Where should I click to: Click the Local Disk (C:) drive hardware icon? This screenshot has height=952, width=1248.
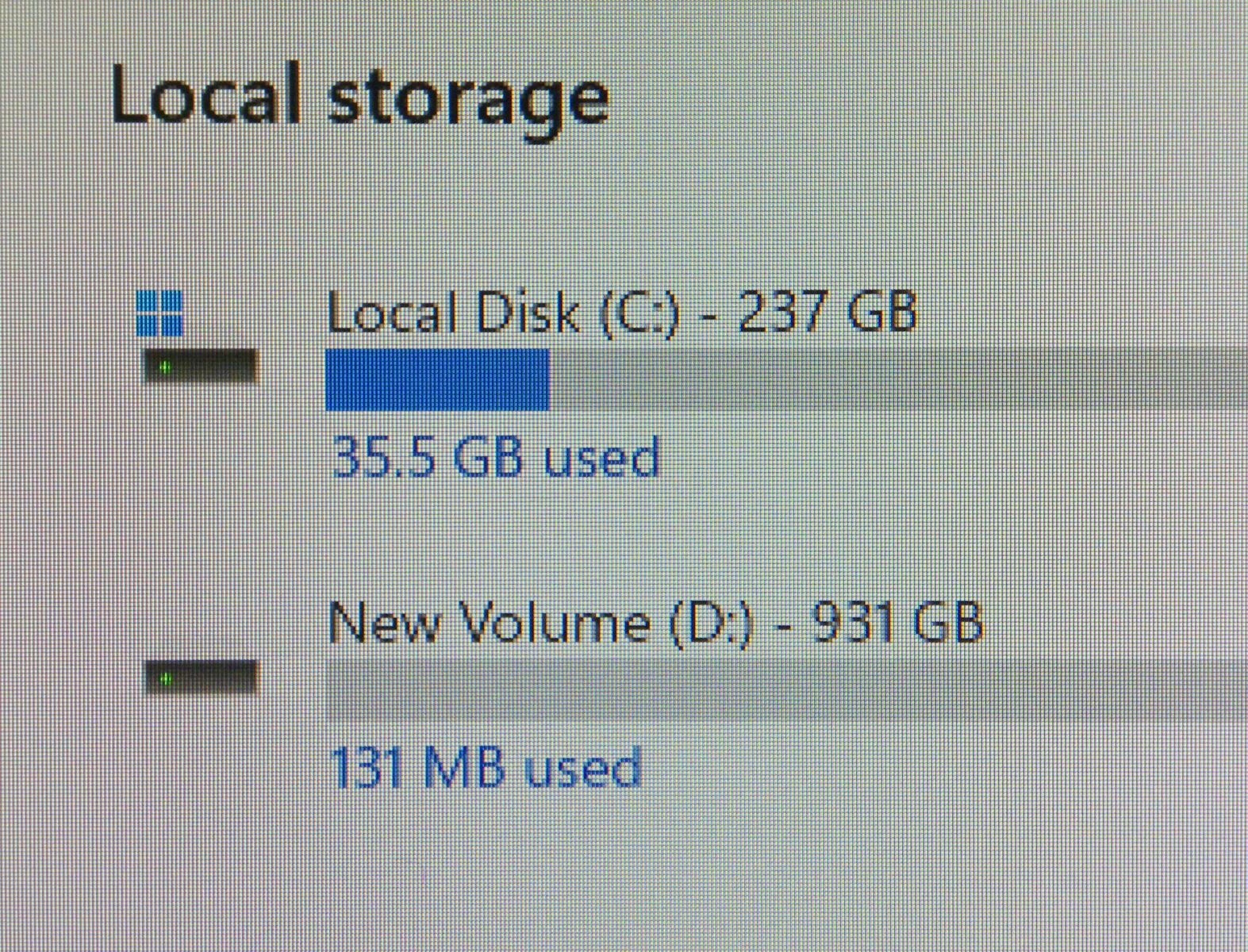point(200,367)
